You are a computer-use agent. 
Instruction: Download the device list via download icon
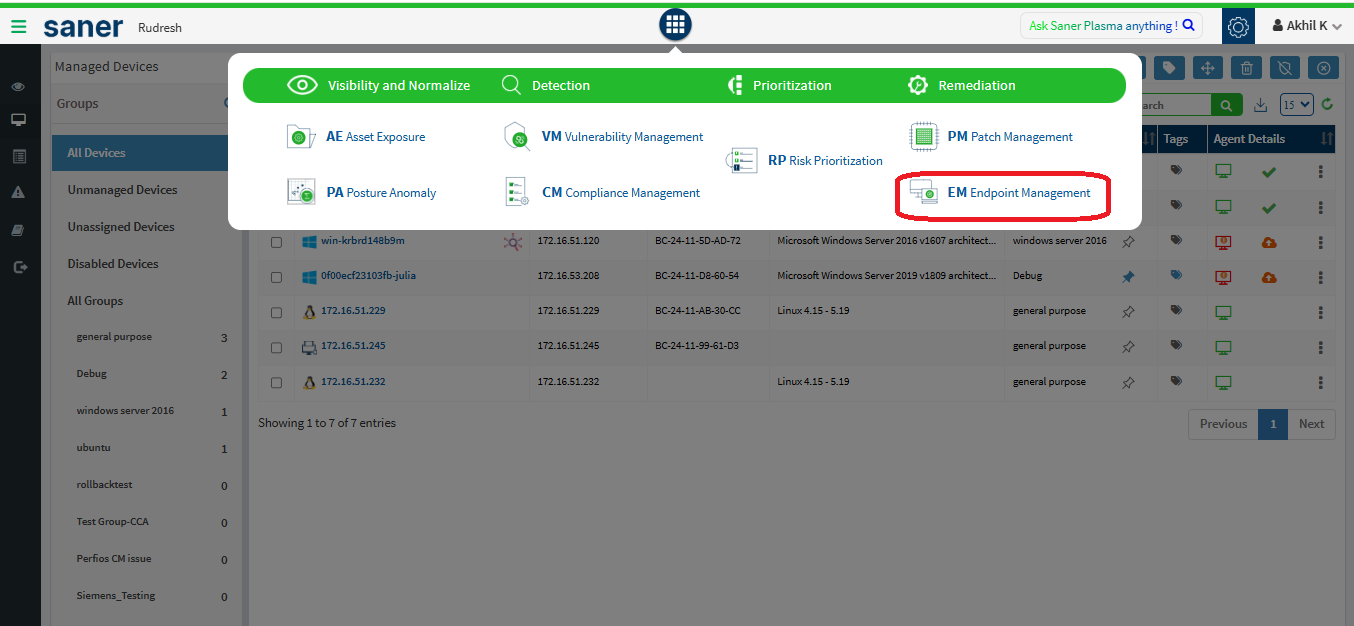1261,105
